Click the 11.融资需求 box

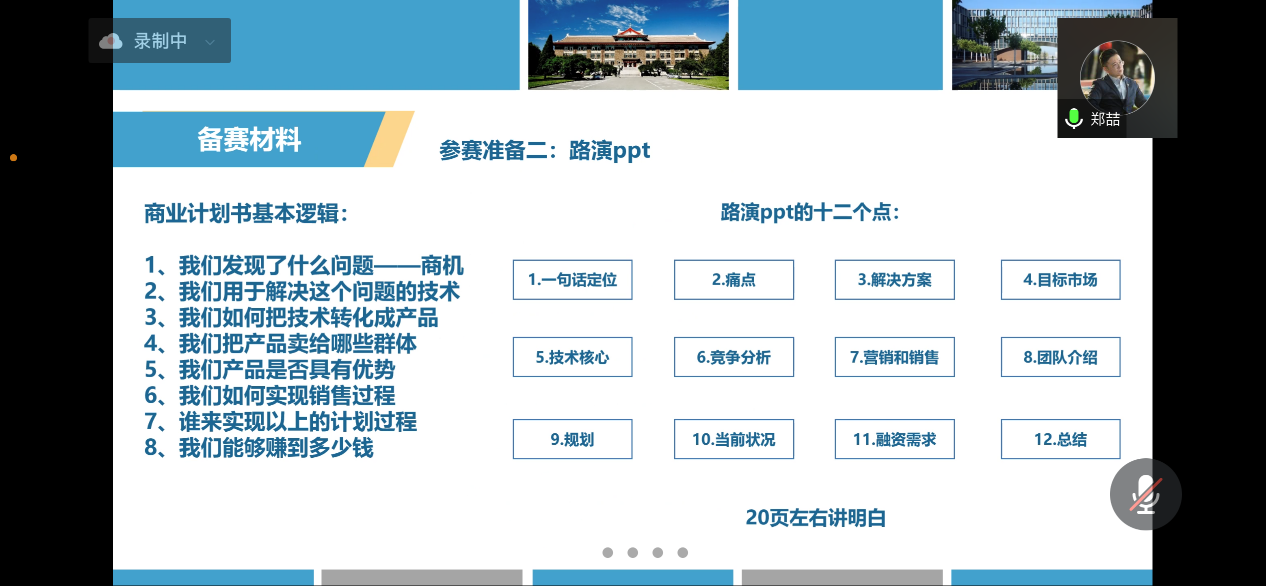pos(894,439)
